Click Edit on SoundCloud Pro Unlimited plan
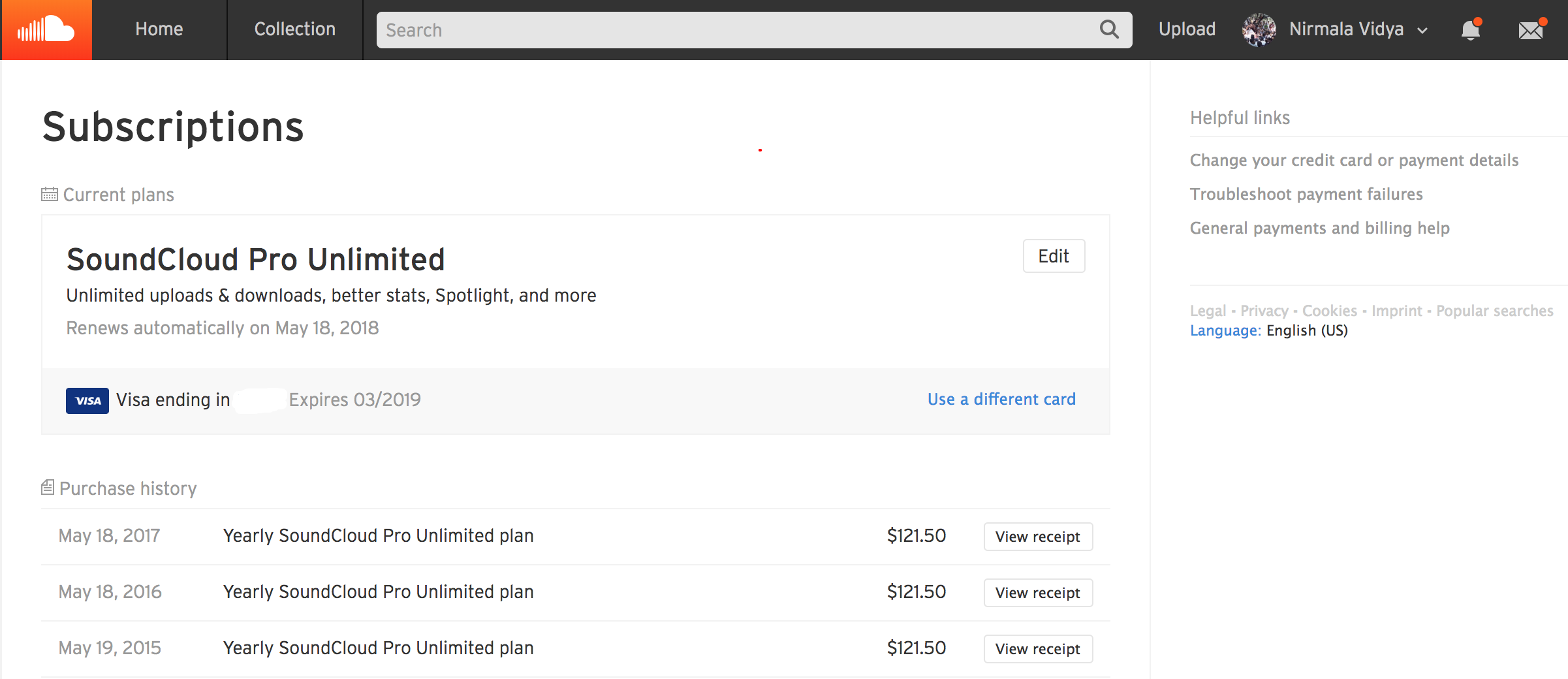The width and height of the screenshot is (1568, 679). 1054,256
